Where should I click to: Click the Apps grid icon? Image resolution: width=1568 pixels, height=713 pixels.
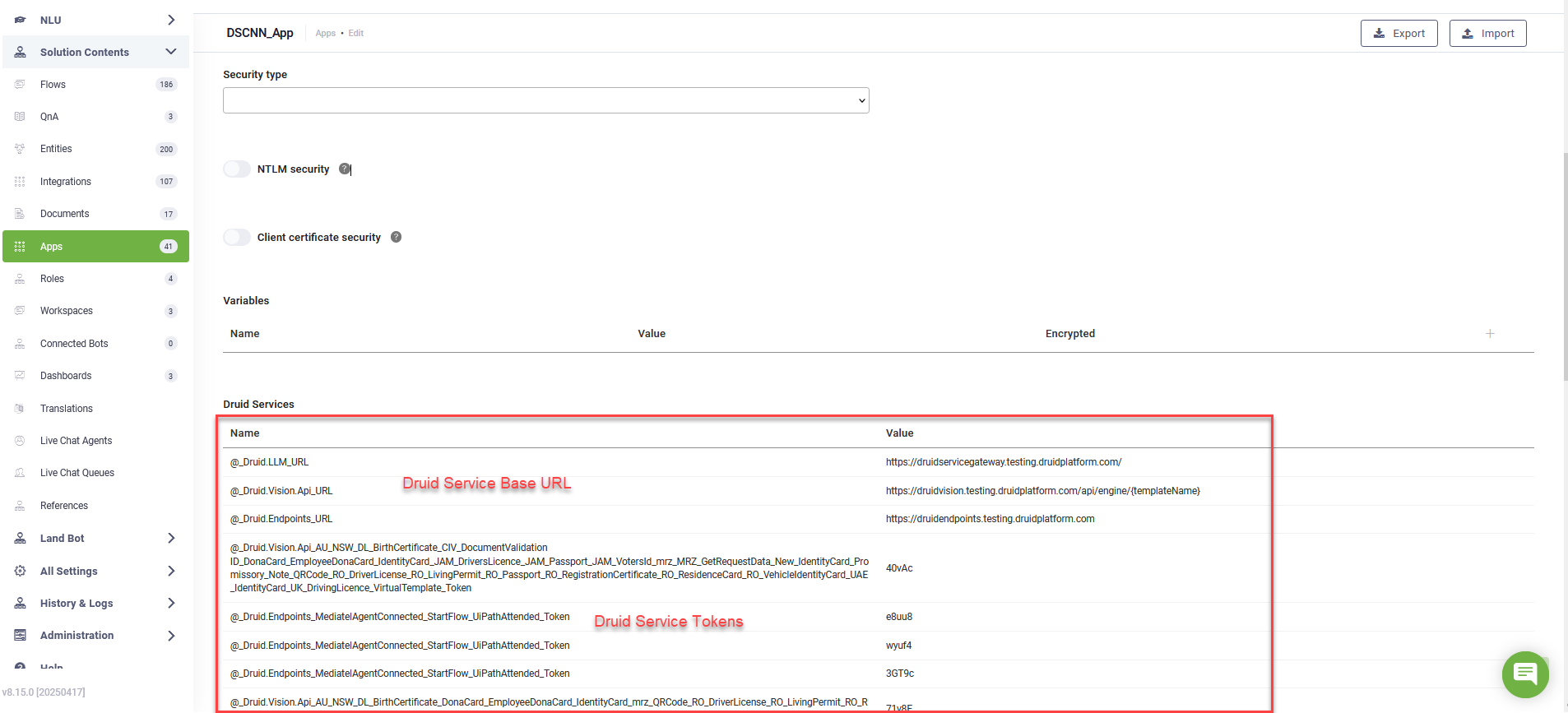[20, 247]
